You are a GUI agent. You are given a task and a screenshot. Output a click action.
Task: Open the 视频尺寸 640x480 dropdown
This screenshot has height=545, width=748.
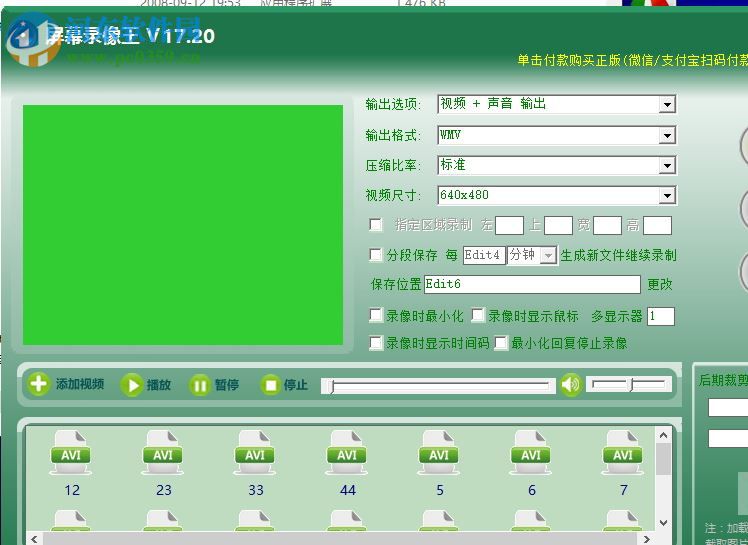pos(667,195)
